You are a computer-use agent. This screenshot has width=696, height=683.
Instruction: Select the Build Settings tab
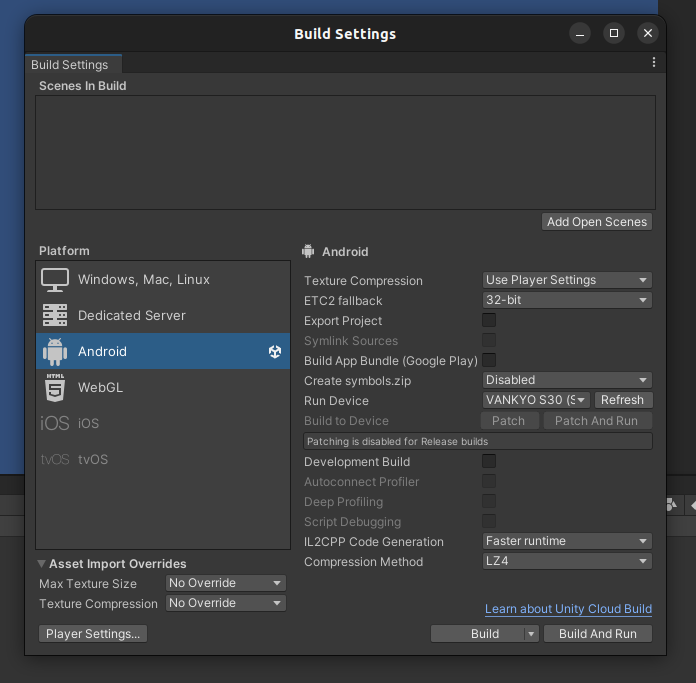click(73, 65)
